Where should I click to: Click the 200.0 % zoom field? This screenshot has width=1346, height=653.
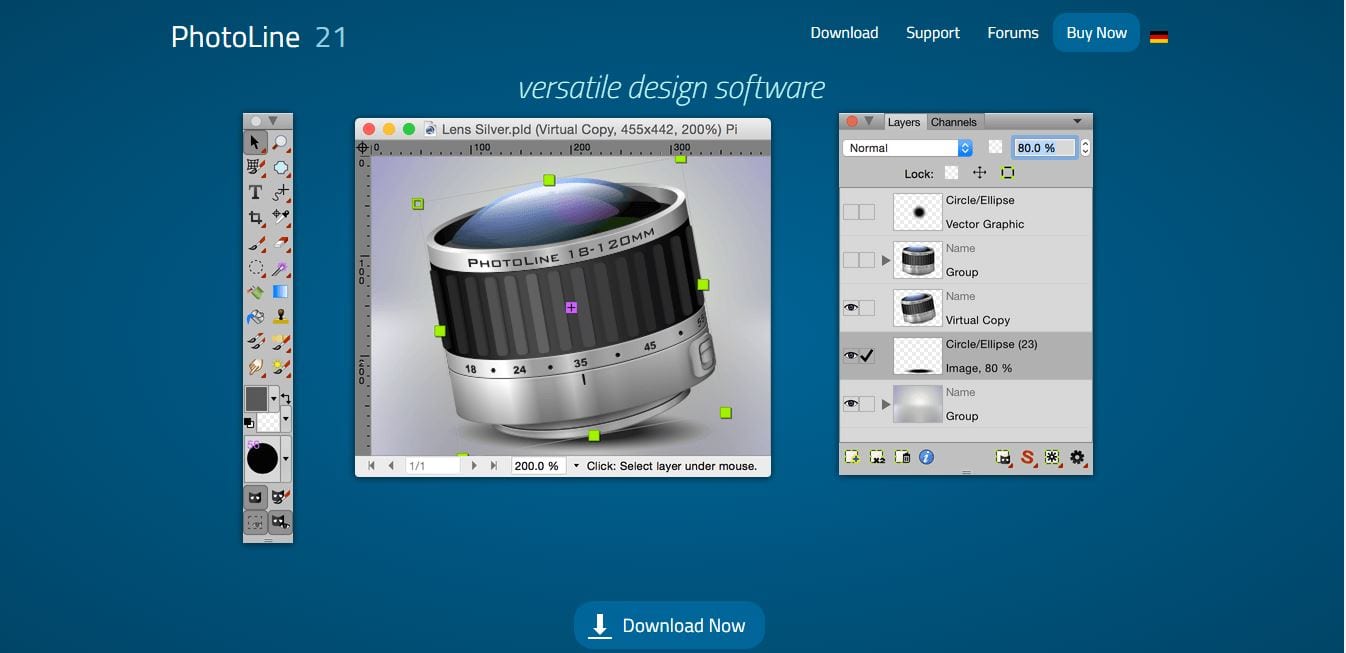(x=538, y=466)
